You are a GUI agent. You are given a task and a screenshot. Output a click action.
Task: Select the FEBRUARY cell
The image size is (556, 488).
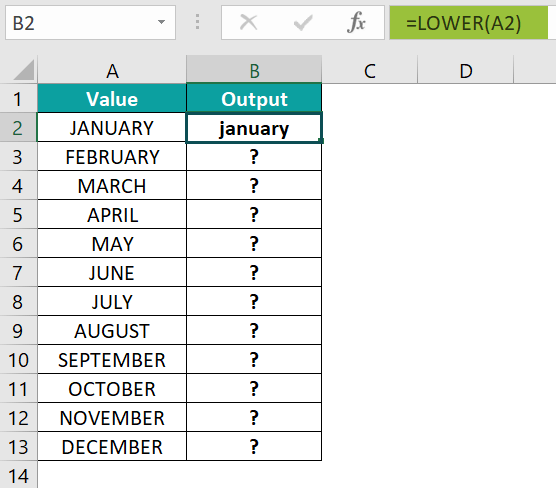tap(112, 157)
